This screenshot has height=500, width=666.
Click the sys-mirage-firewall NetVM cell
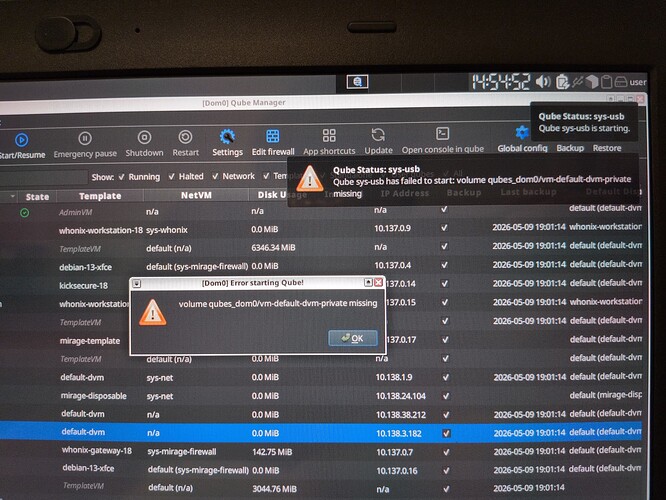click(182, 452)
